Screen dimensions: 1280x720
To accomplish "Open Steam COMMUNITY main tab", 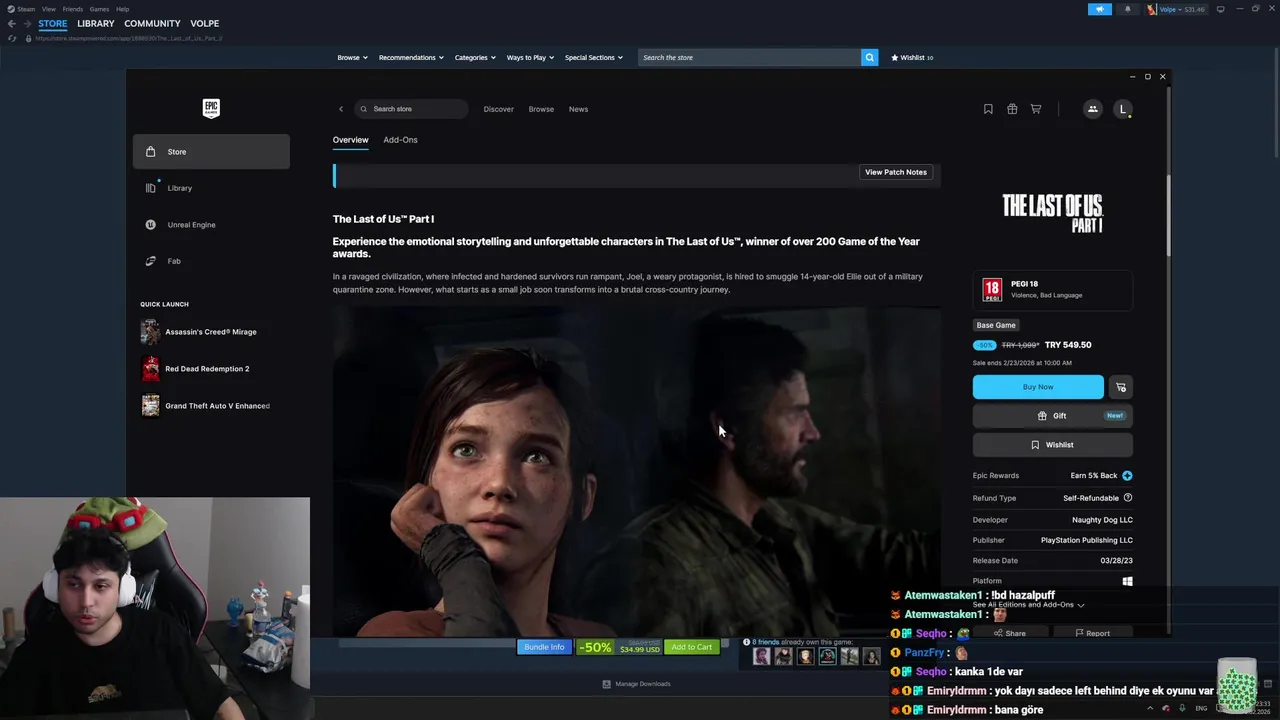I will pos(152,24).
